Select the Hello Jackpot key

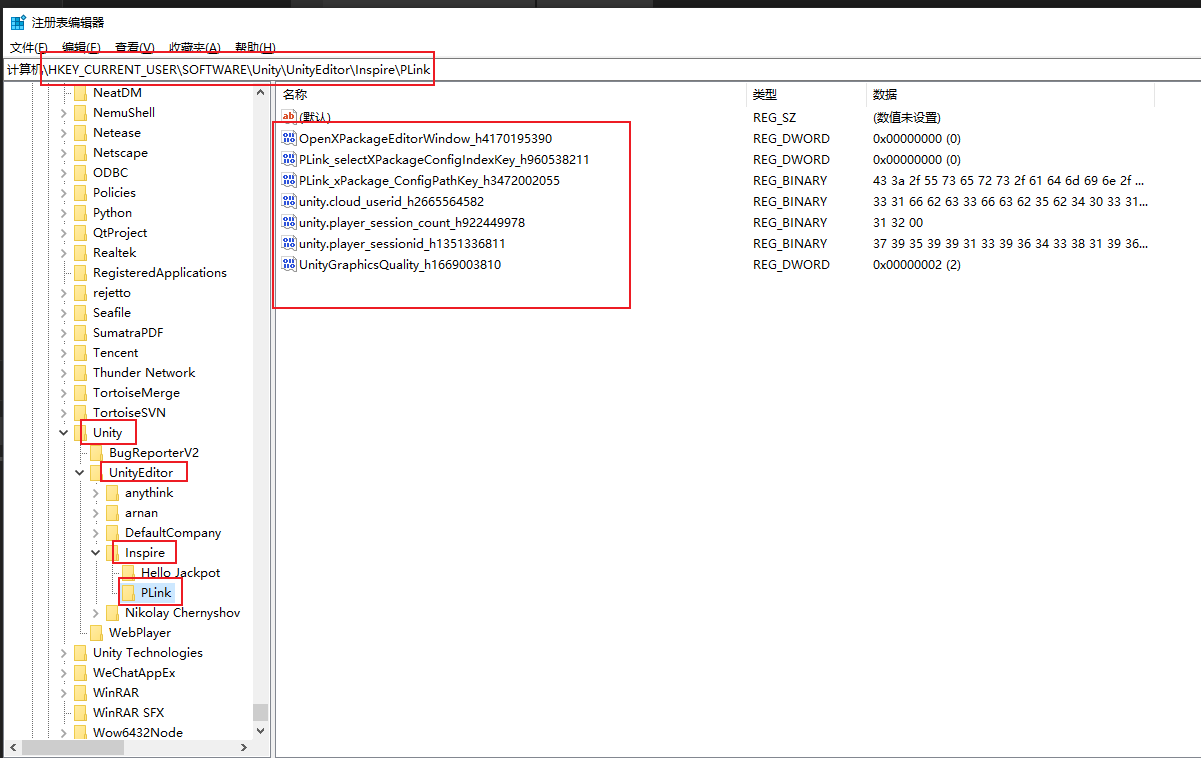[180, 573]
